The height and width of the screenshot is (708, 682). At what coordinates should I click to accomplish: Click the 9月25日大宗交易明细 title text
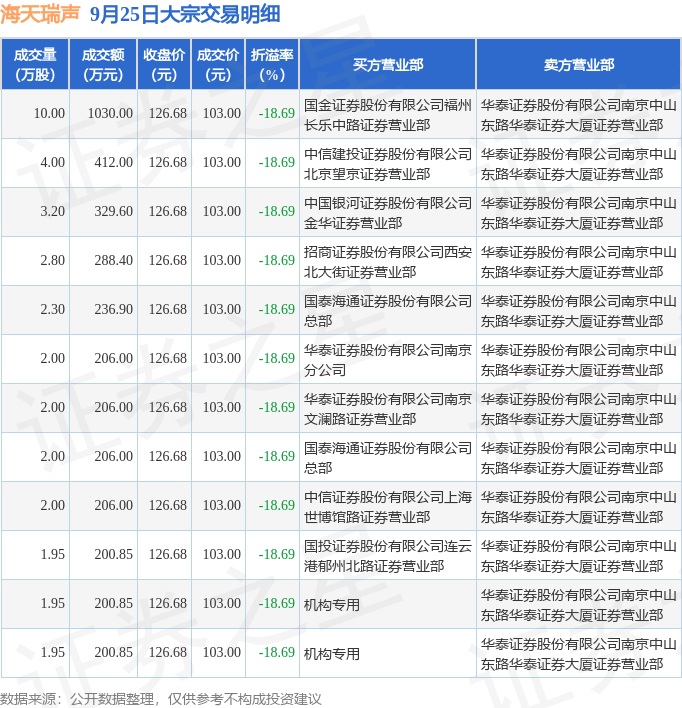(x=184, y=14)
